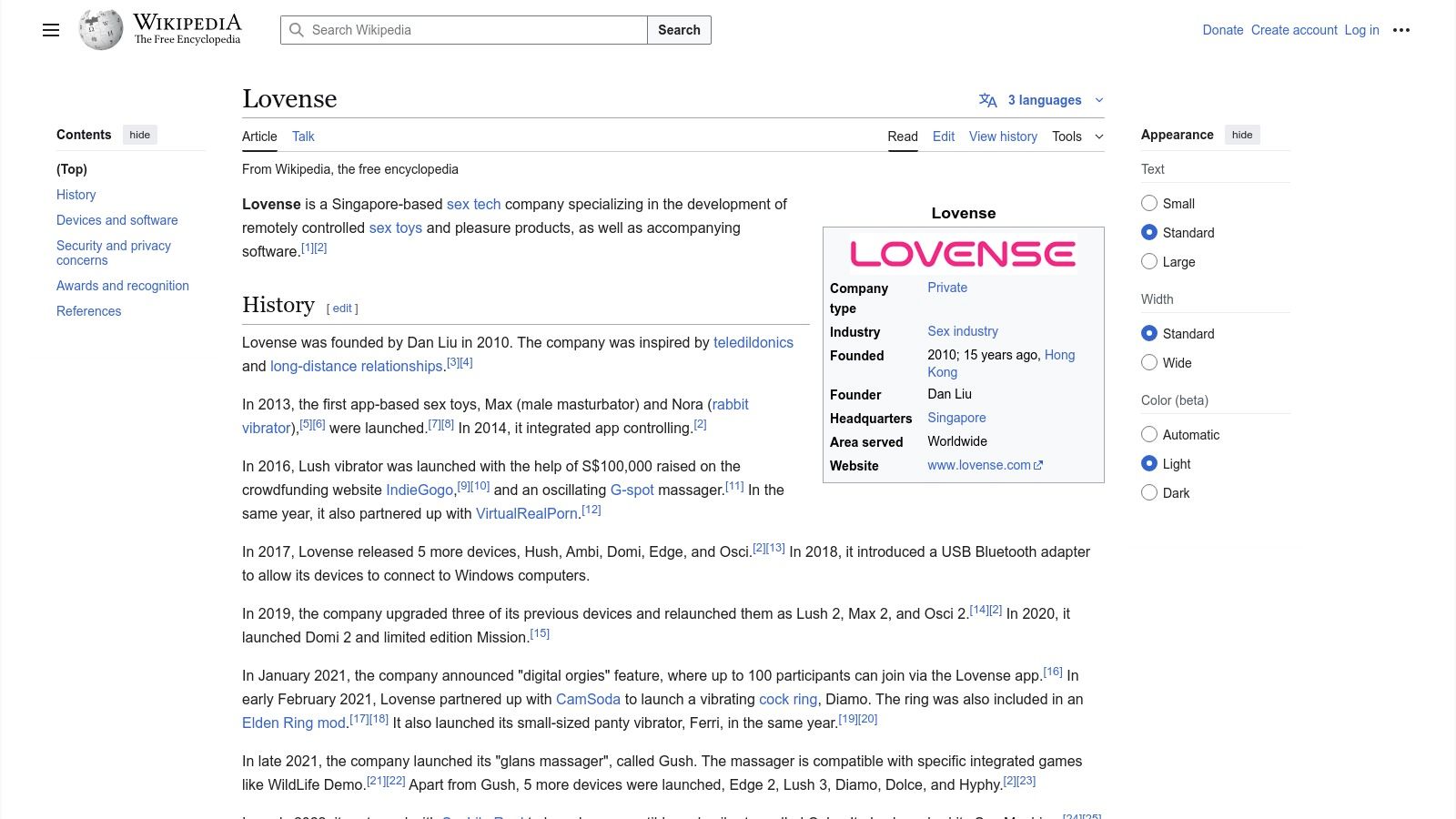Open the IndieGogo link
This screenshot has height=819, width=1456.
pyautogui.click(x=420, y=490)
